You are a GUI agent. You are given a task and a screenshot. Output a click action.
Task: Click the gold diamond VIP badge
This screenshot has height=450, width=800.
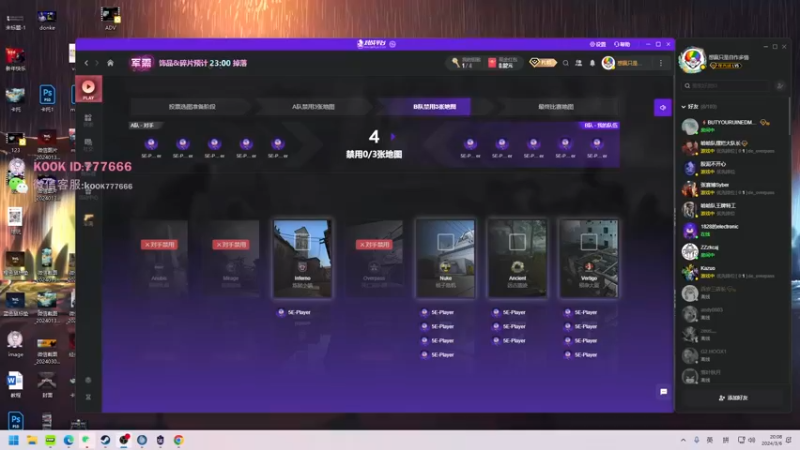542,62
